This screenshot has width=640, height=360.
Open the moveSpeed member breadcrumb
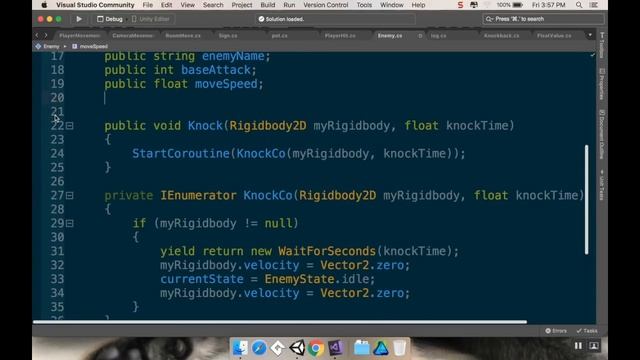click(90, 47)
